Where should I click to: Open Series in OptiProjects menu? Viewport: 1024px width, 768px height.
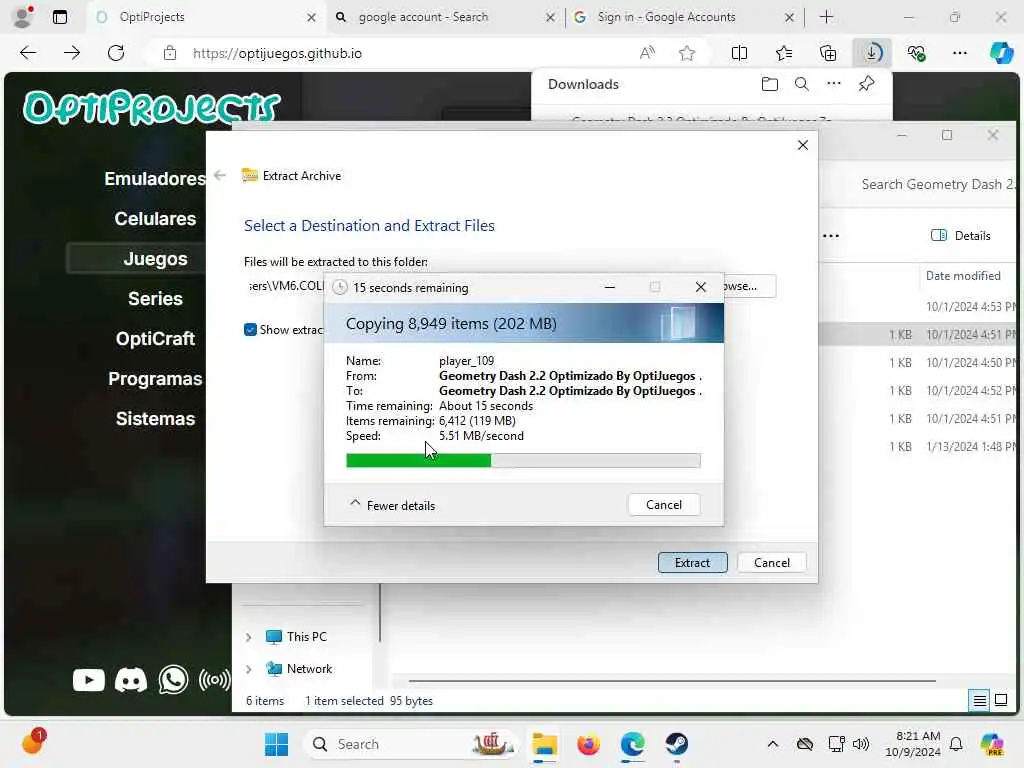[x=155, y=298]
